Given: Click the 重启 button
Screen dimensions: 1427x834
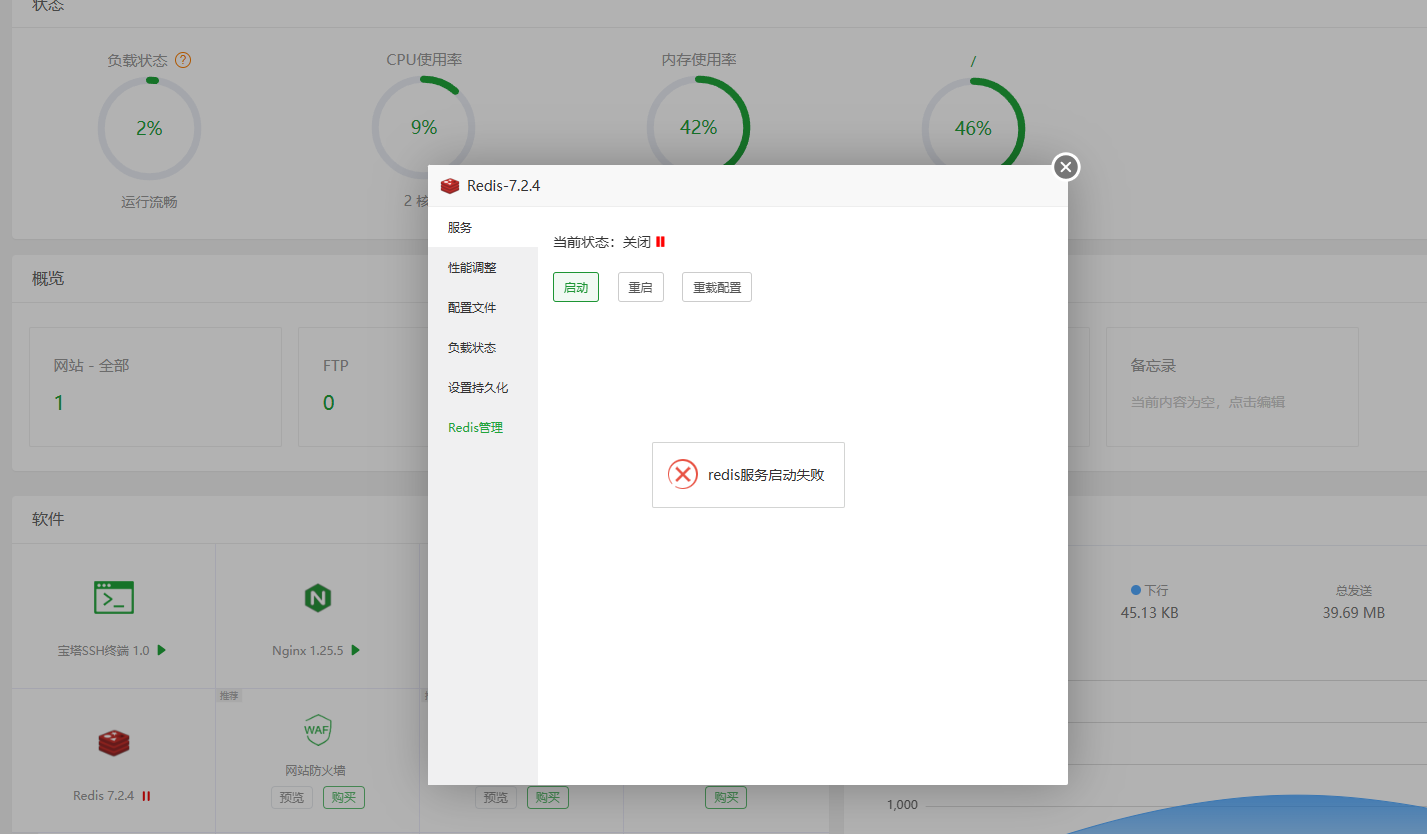Looking at the screenshot, I should pyautogui.click(x=641, y=287).
